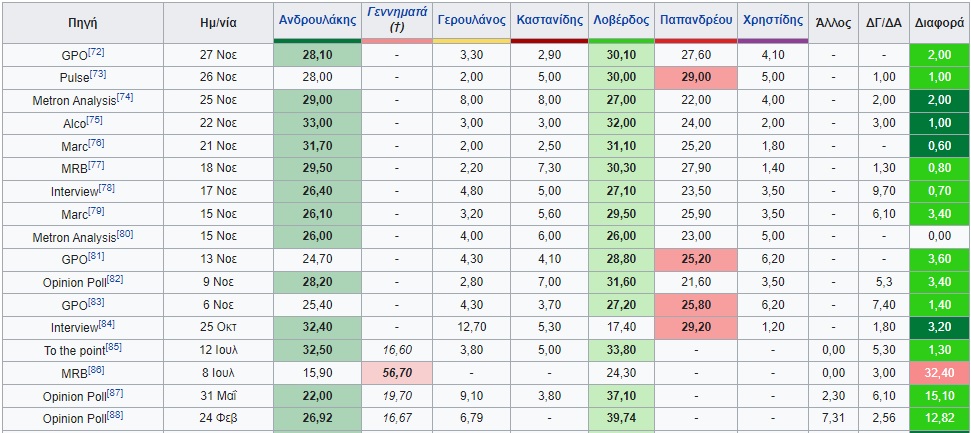Open footnote 72 next to GPO
This screenshot has width=971, height=433.
tap(98, 50)
